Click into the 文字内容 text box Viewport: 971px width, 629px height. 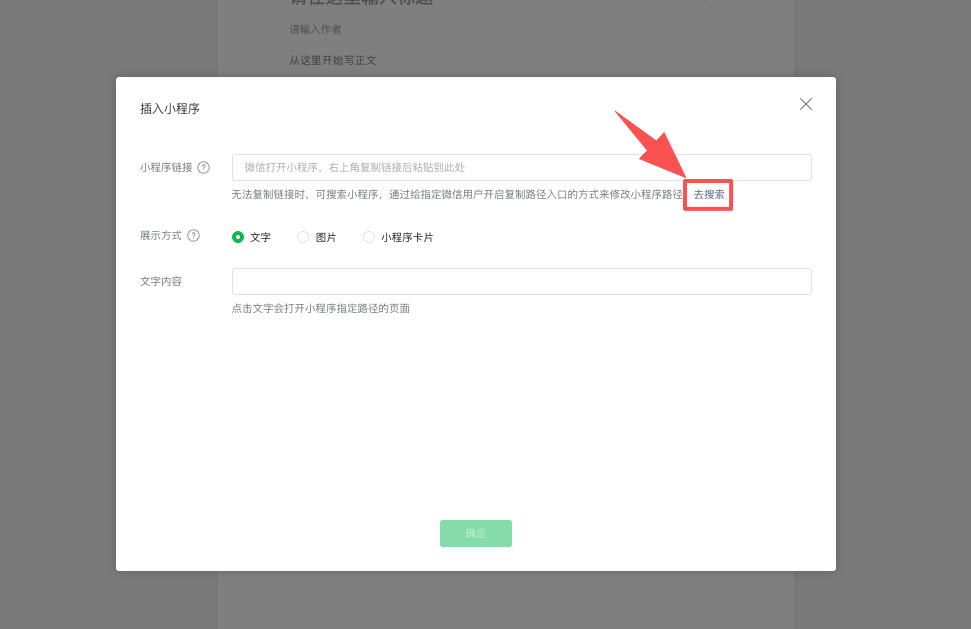pyautogui.click(x=521, y=281)
